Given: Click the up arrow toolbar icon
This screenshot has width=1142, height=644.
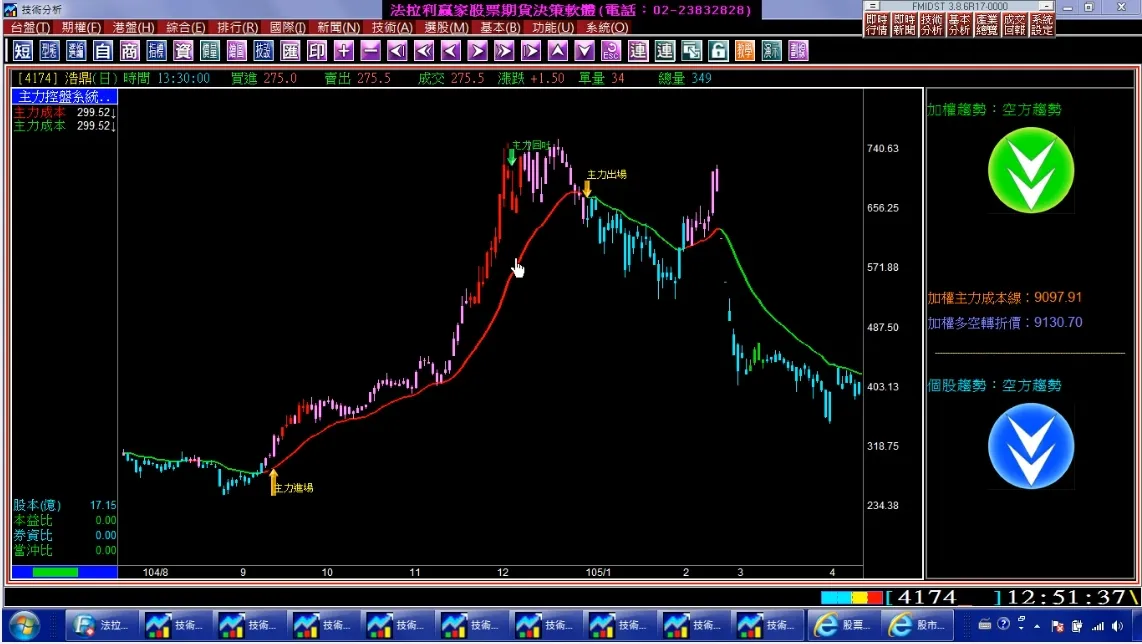Looking at the screenshot, I should click(557, 51).
